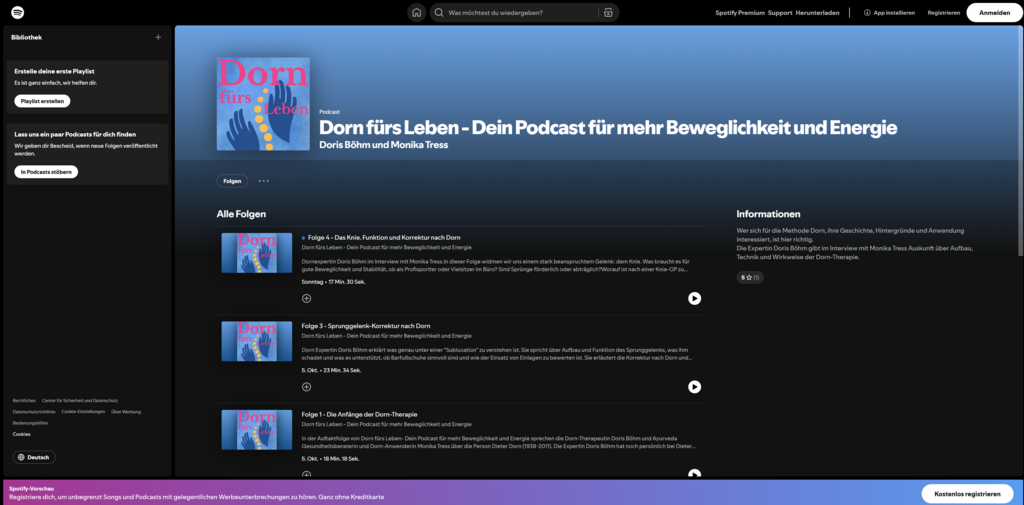
Task: Click the plus icon next to Bibliothek
Action: (158, 37)
